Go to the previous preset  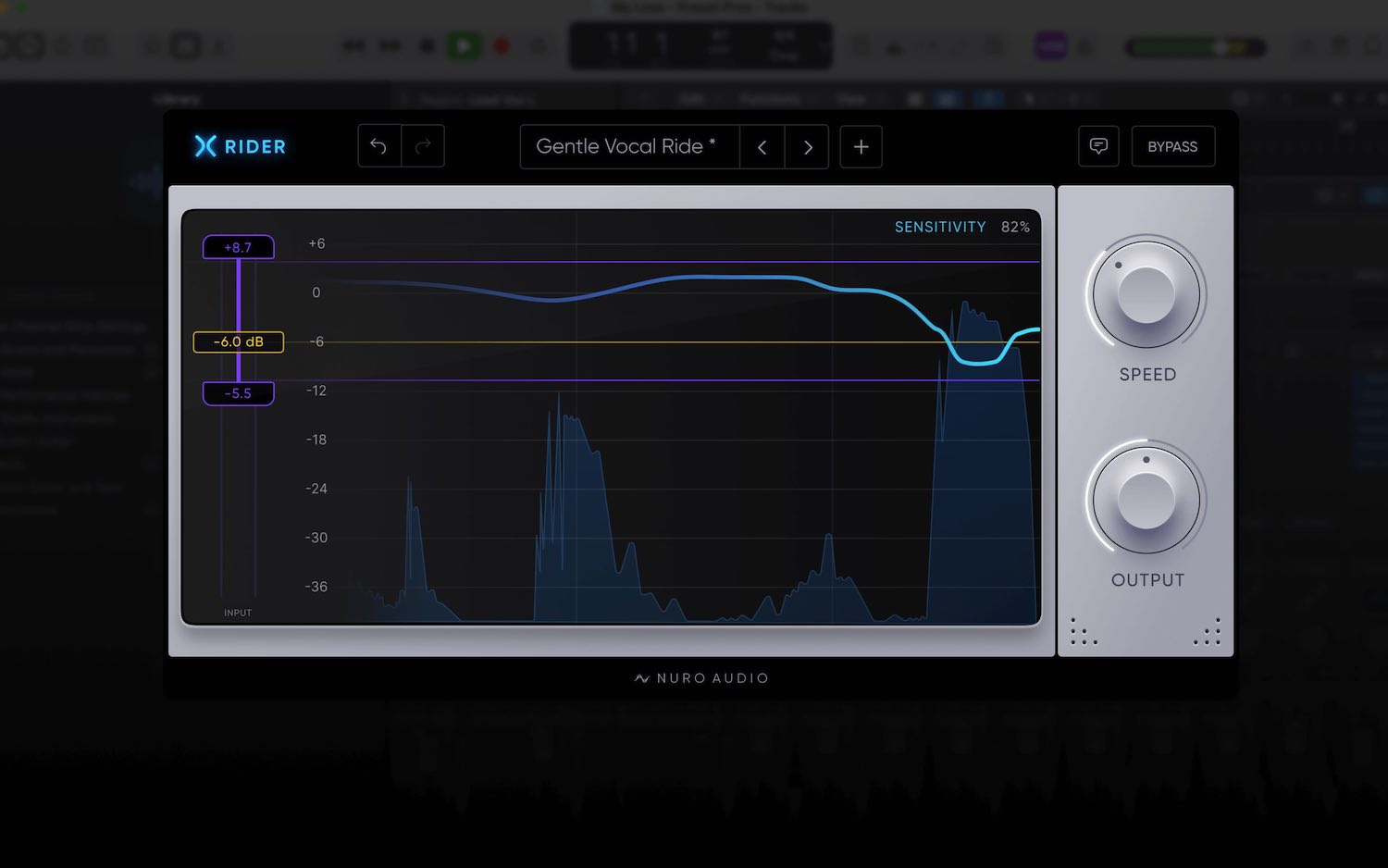[x=762, y=146]
